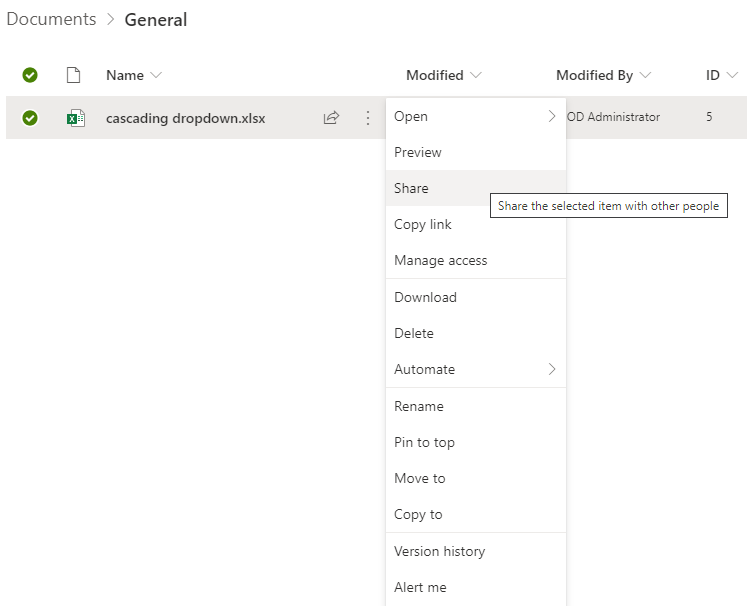Choose Copy to menu entry
Viewport: 747px width, 606px height.
[476, 515]
